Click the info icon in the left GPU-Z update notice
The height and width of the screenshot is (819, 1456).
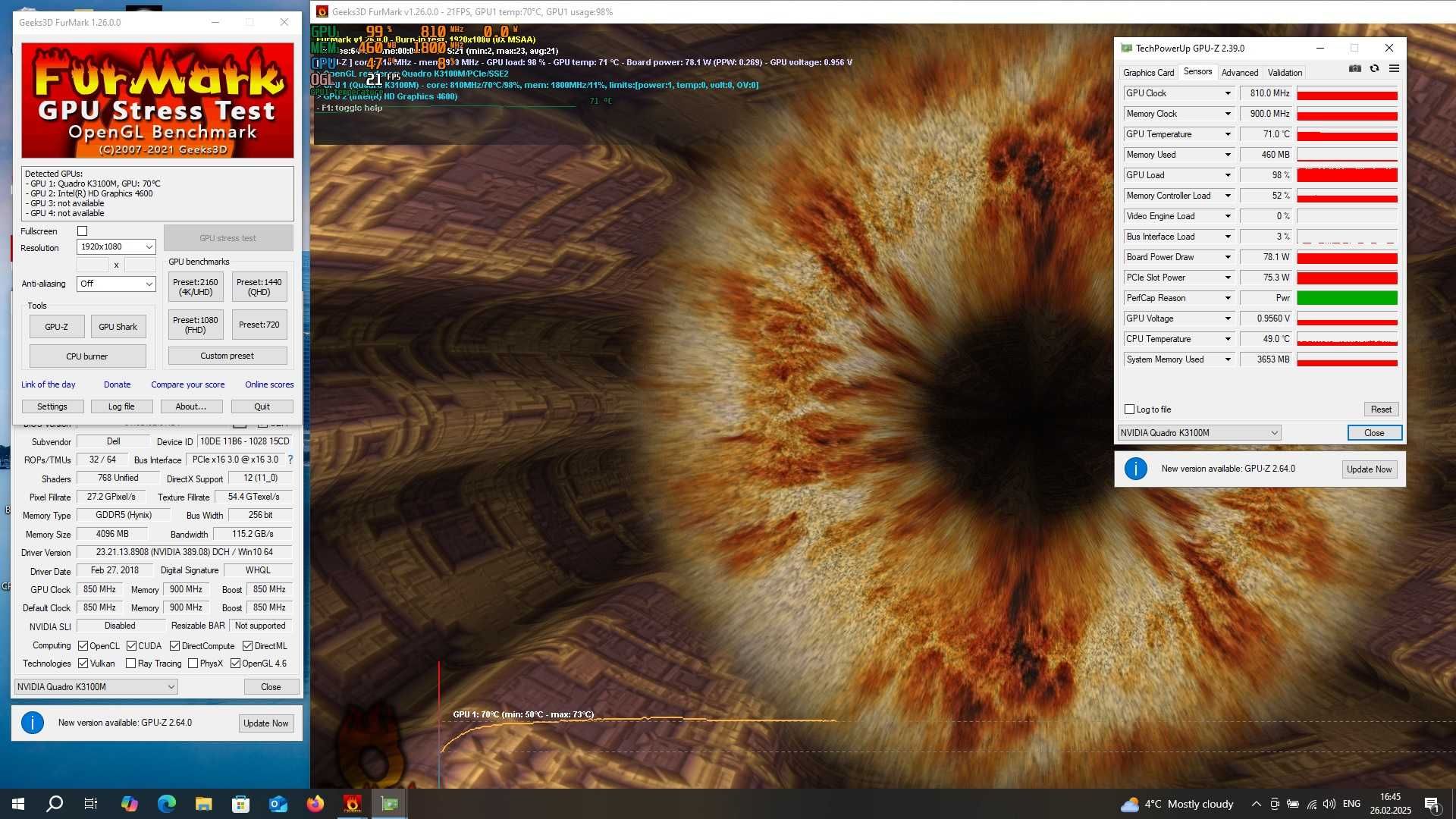[x=32, y=723]
